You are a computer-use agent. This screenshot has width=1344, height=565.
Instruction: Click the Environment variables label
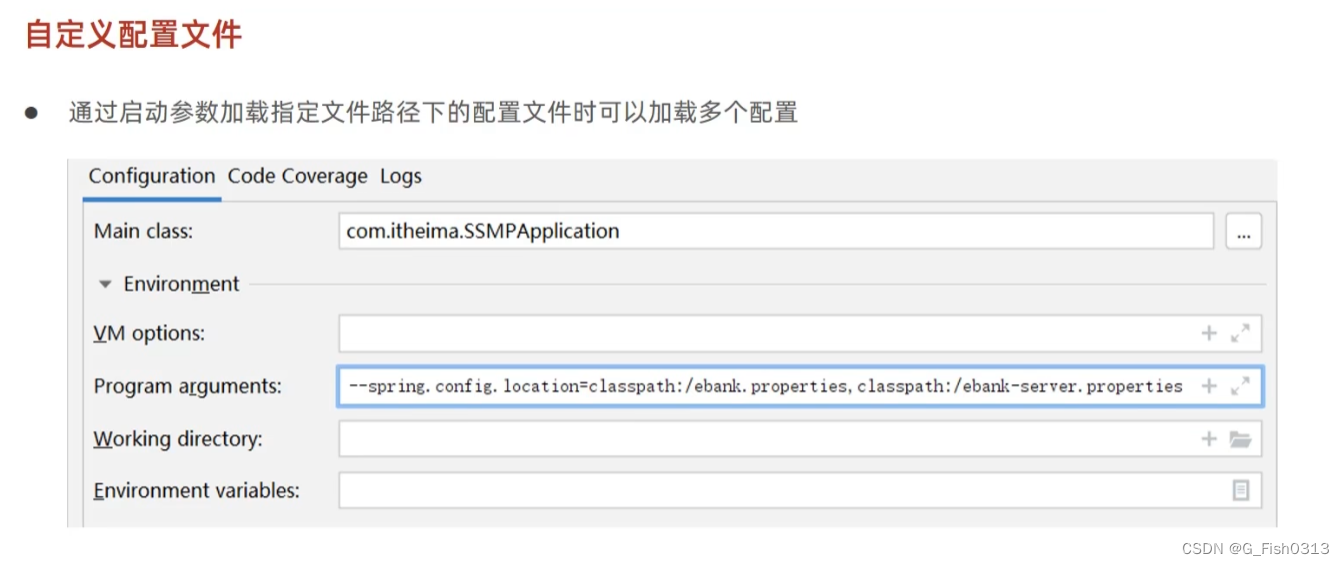(x=196, y=491)
